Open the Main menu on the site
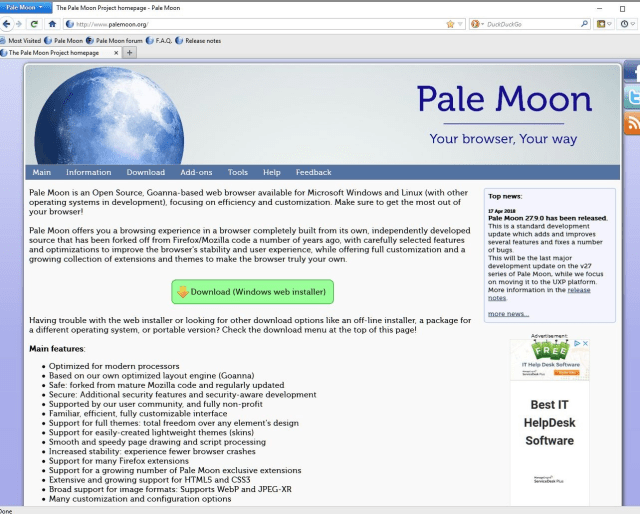Viewport: 640px width, 514px height. click(42, 172)
